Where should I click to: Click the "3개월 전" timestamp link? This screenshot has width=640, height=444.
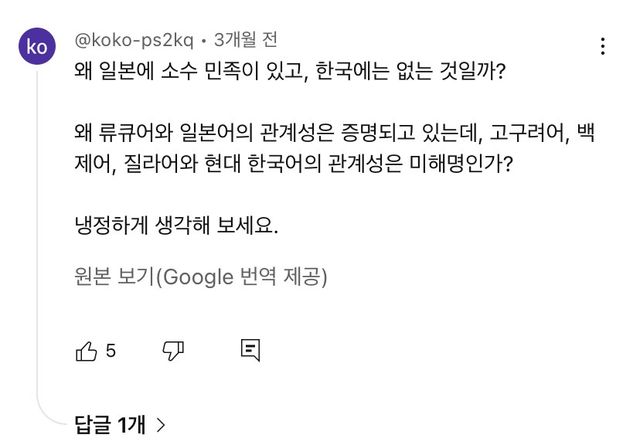coord(246,40)
